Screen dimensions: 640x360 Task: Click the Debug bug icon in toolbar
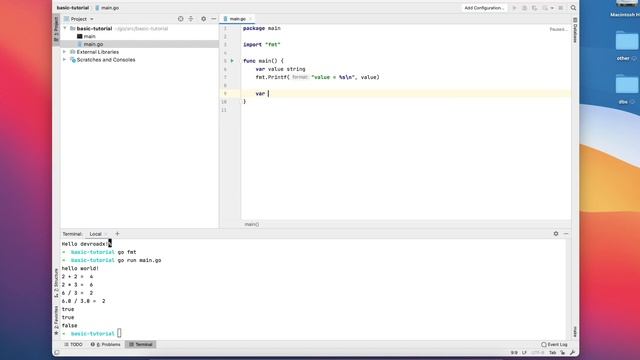[524, 8]
